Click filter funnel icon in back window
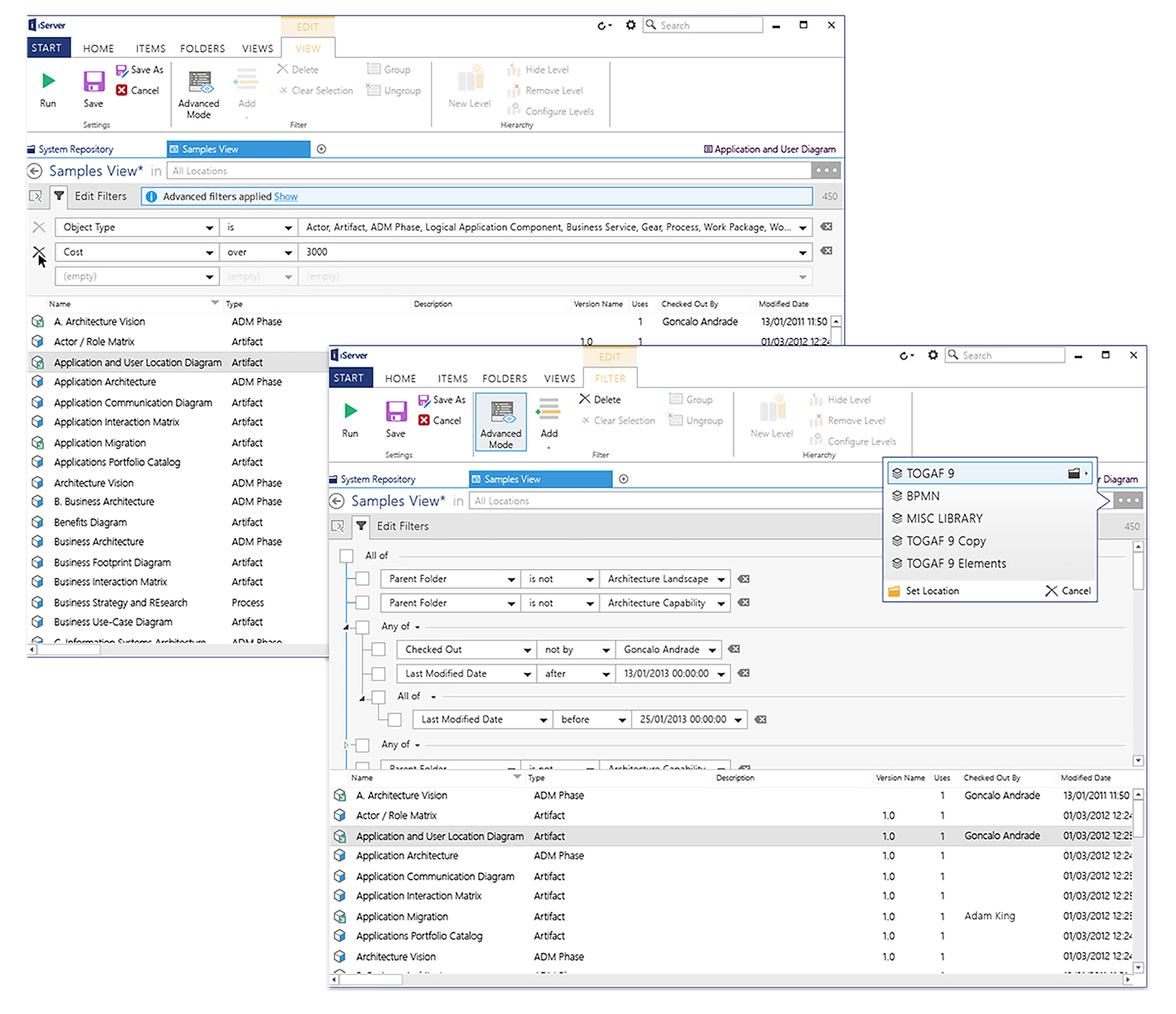1176x1014 pixels. pyautogui.click(x=59, y=196)
